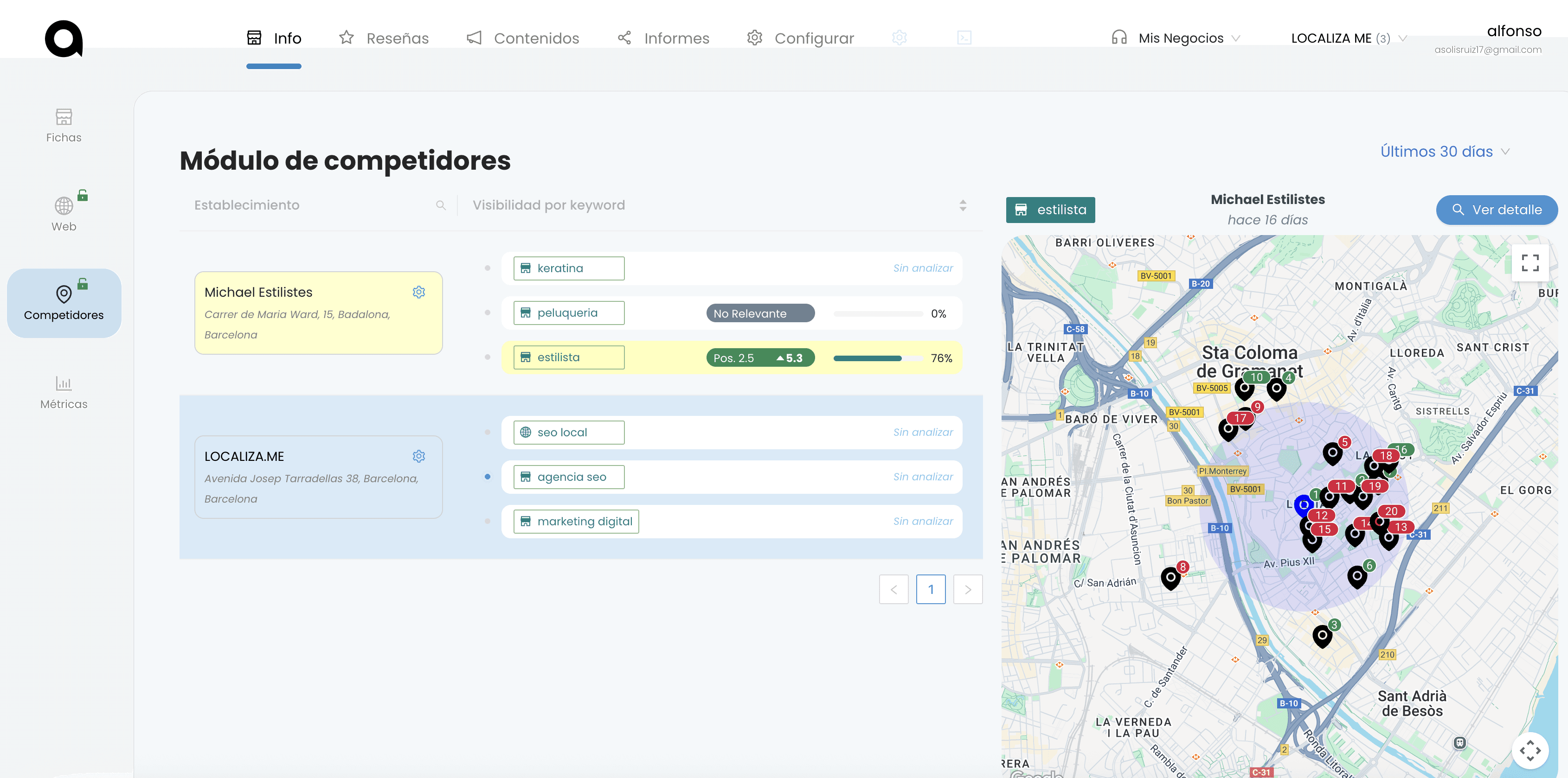Click the Pos. 2.5 ranking badge

[x=760, y=357]
